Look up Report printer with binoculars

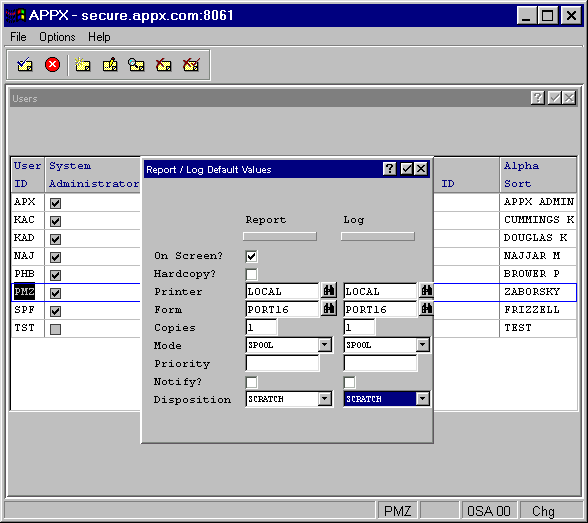click(x=329, y=290)
